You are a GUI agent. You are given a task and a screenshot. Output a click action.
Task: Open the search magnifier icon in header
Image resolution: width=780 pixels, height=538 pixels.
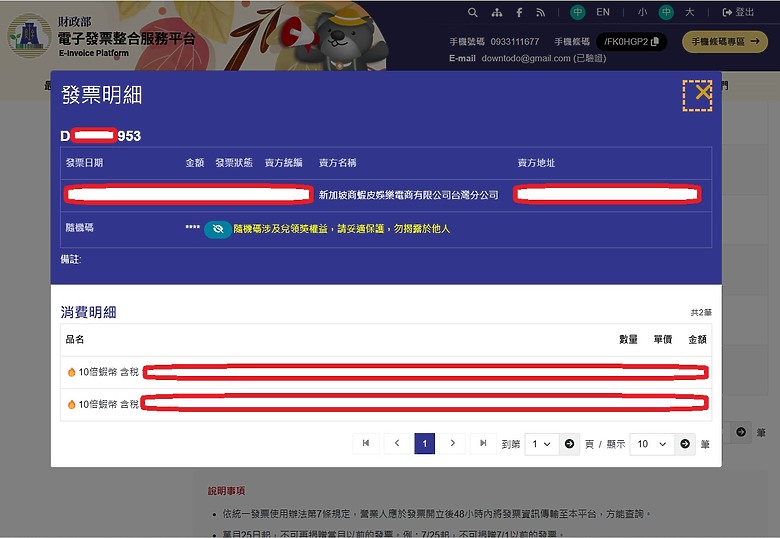[473, 12]
